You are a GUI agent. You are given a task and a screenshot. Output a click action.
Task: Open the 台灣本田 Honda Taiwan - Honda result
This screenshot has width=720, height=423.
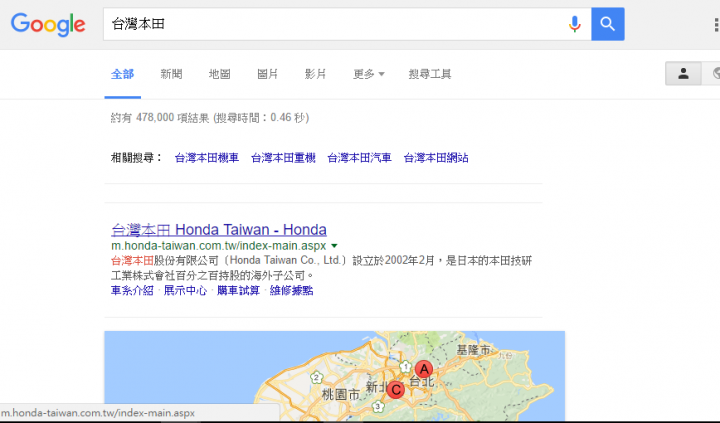tap(219, 229)
